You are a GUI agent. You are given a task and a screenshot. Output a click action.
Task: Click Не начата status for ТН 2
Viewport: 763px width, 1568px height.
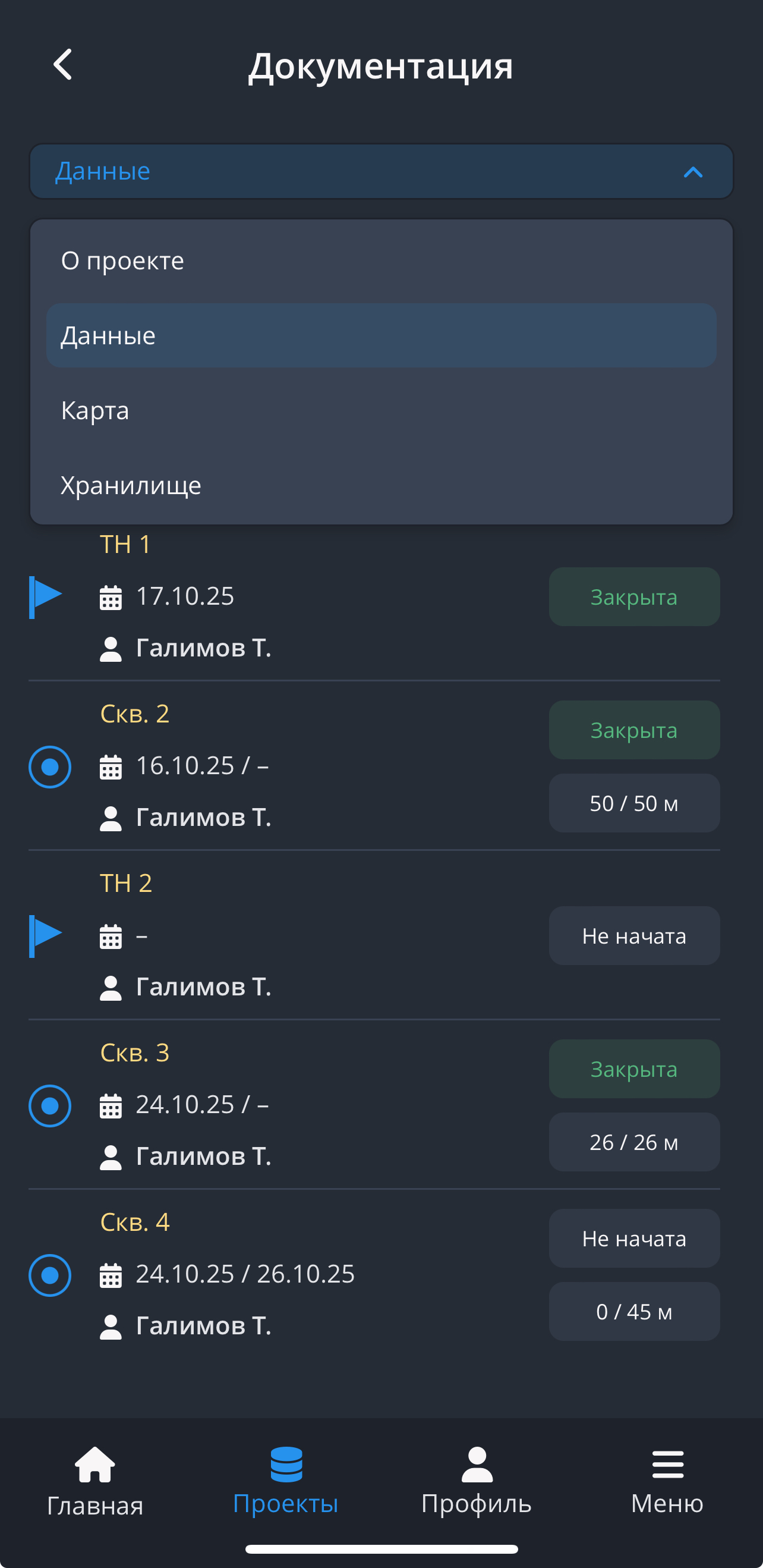coord(634,935)
